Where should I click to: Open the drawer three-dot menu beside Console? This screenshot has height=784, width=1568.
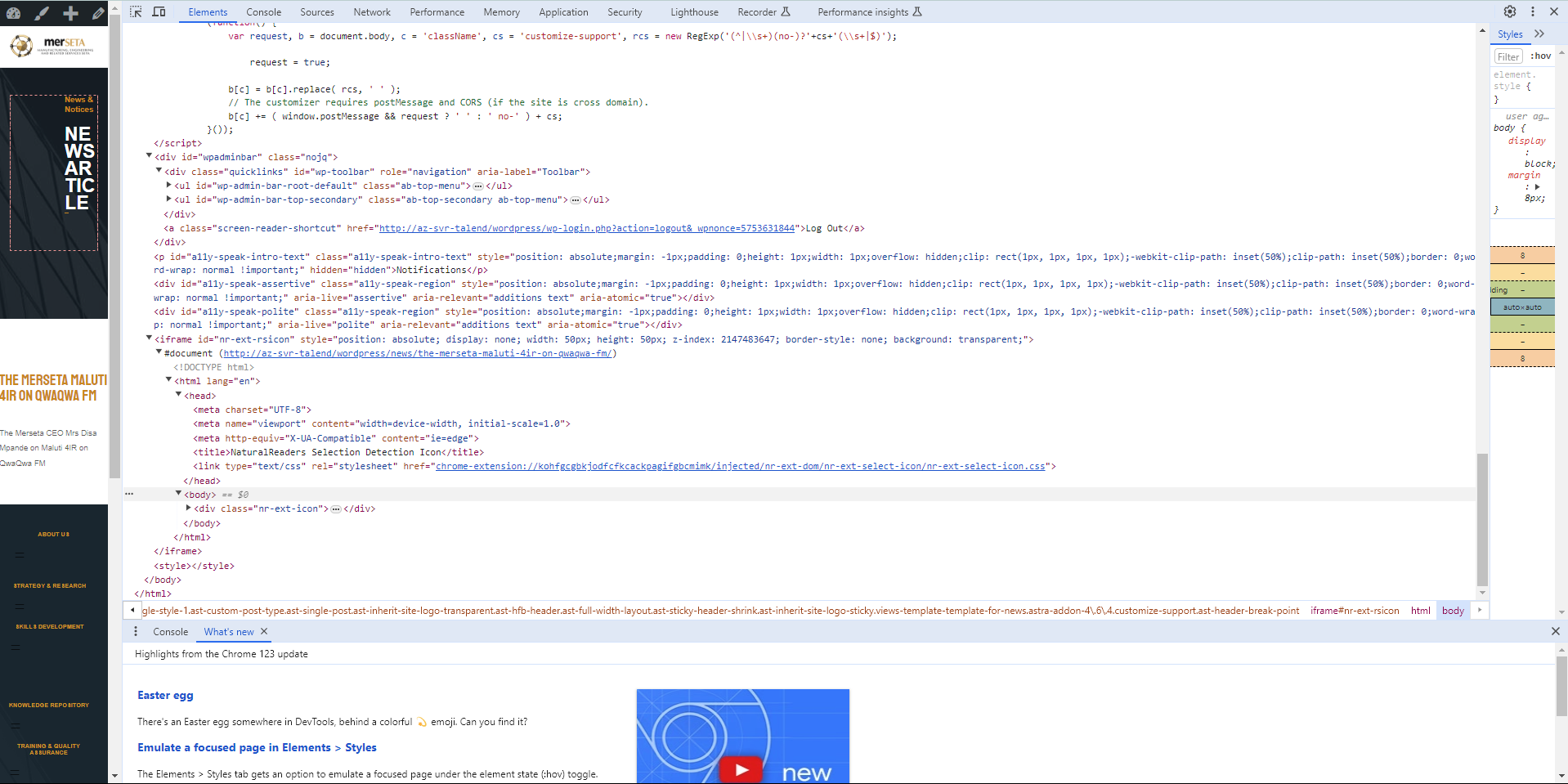(x=136, y=631)
